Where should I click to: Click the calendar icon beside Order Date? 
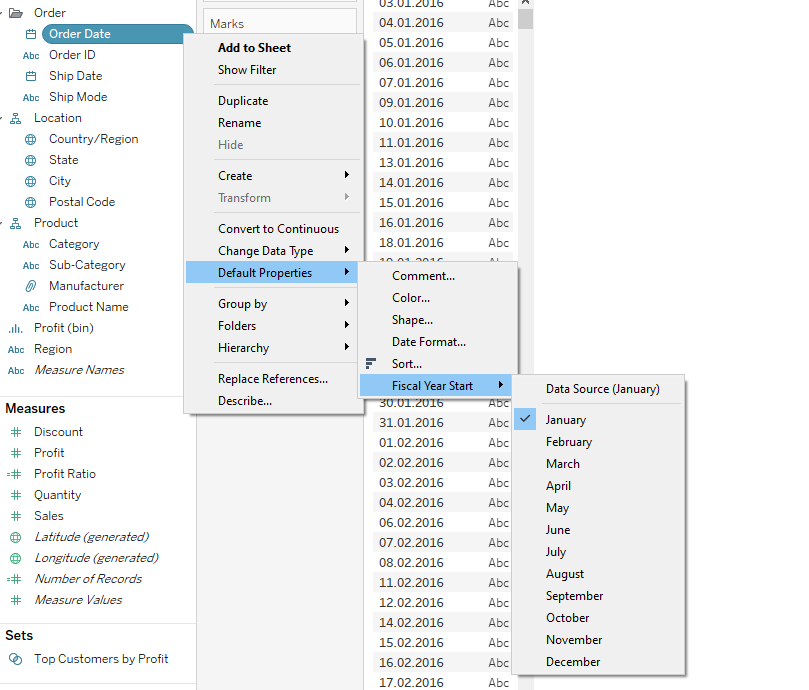tap(31, 34)
